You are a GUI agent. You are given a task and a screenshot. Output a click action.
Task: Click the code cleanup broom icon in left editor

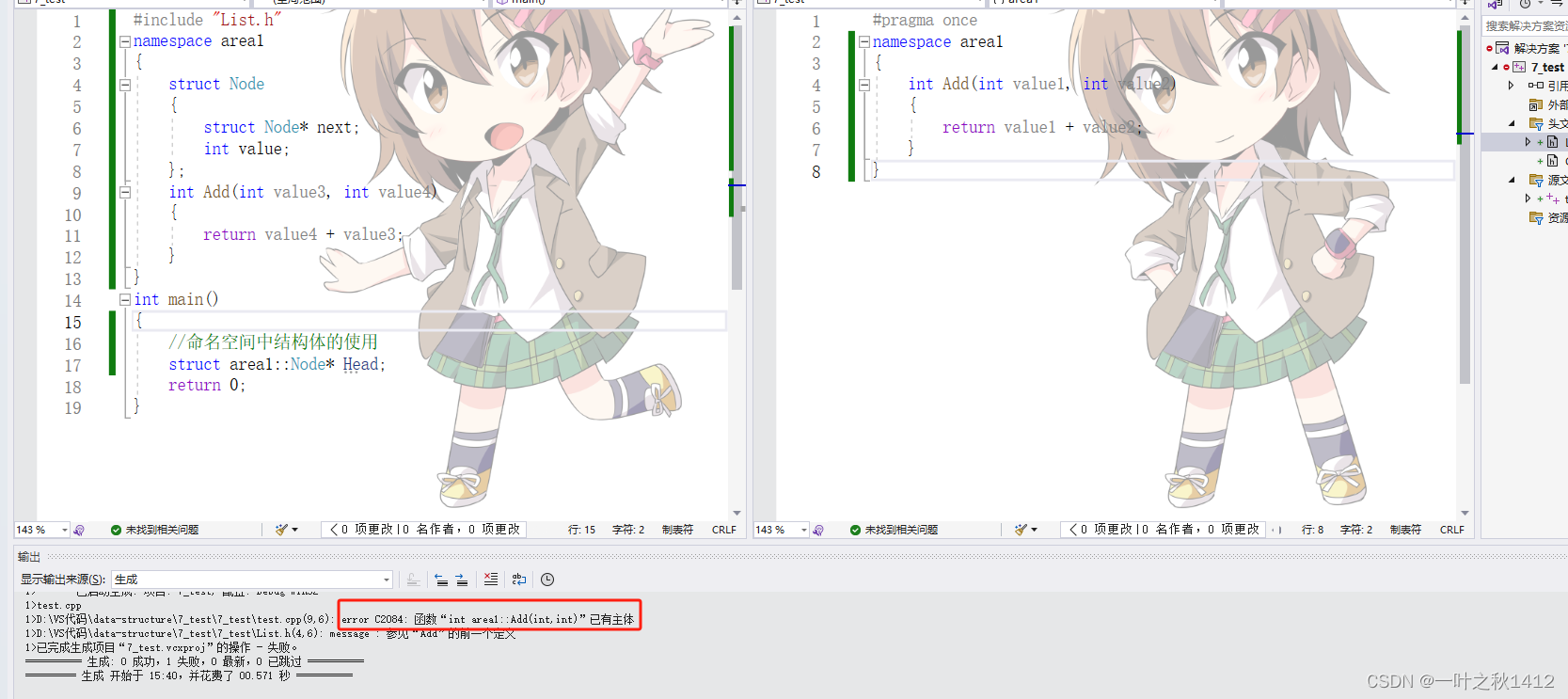pos(280,530)
